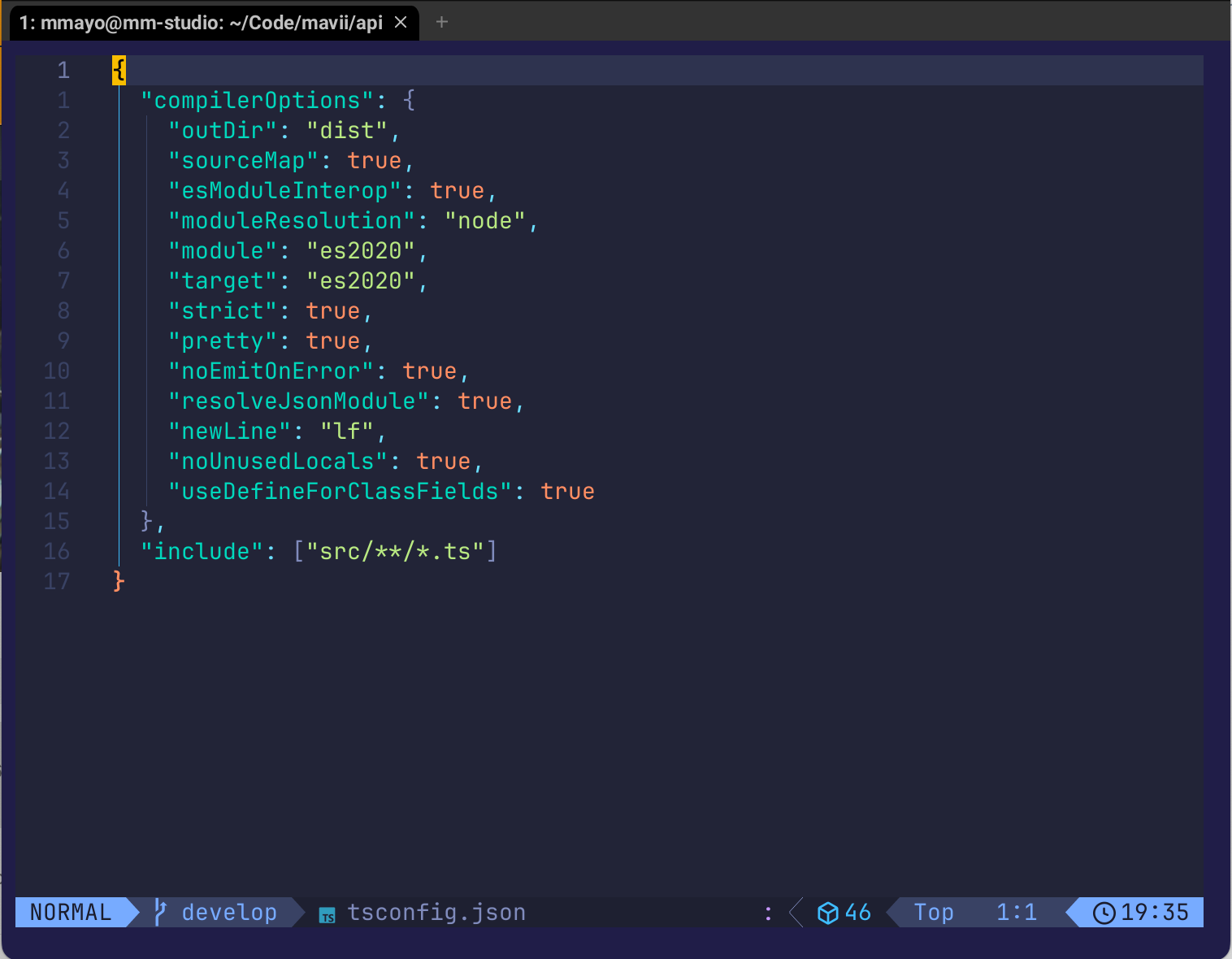This screenshot has height=959, width=1232.
Task: Click the NORMAL mode indicator
Action: tap(71, 913)
